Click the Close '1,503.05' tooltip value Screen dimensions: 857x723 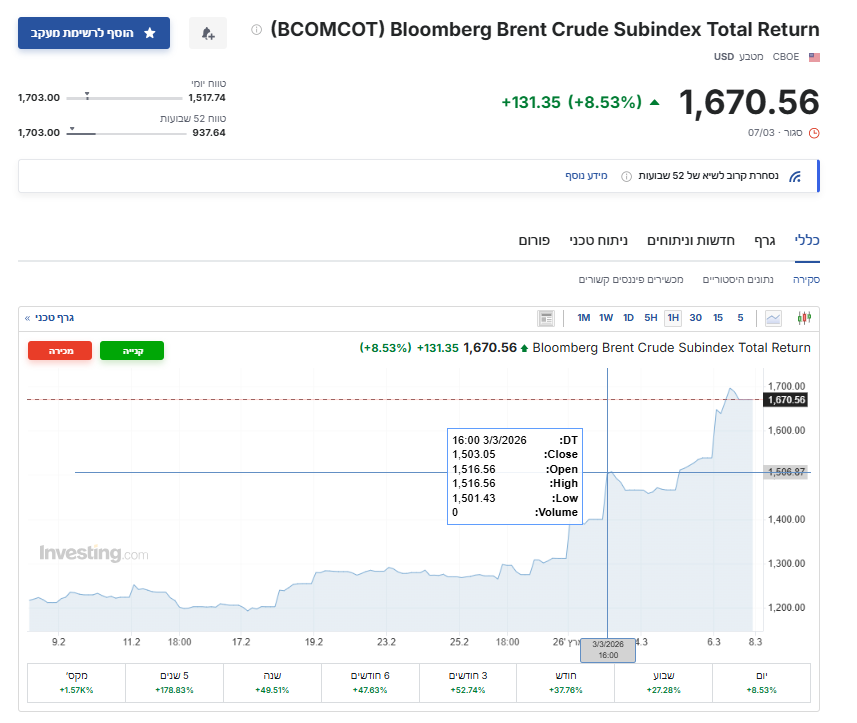coord(474,454)
